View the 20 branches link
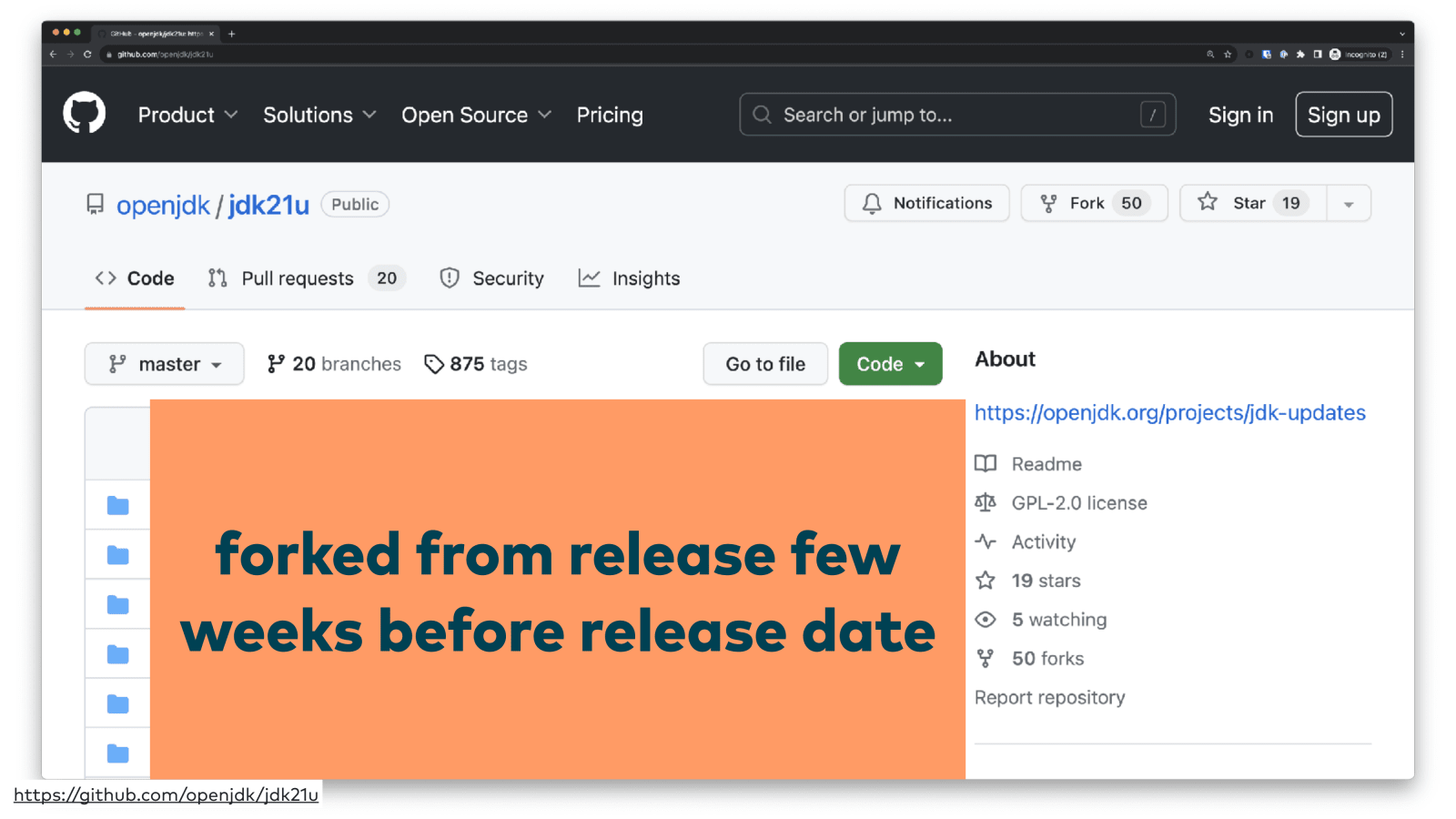Image resolution: width=1456 pixels, height=819 pixels. point(334,364)
